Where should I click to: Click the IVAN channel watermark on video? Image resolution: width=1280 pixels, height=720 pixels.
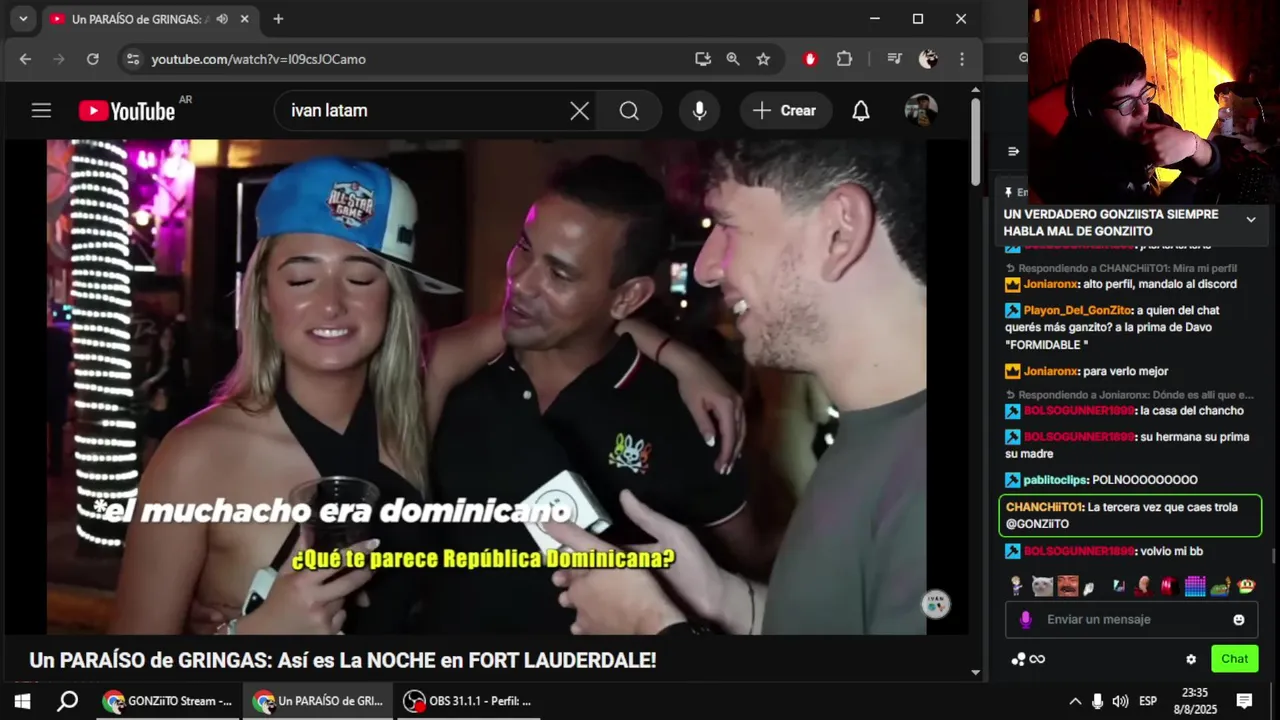point(936,603)
